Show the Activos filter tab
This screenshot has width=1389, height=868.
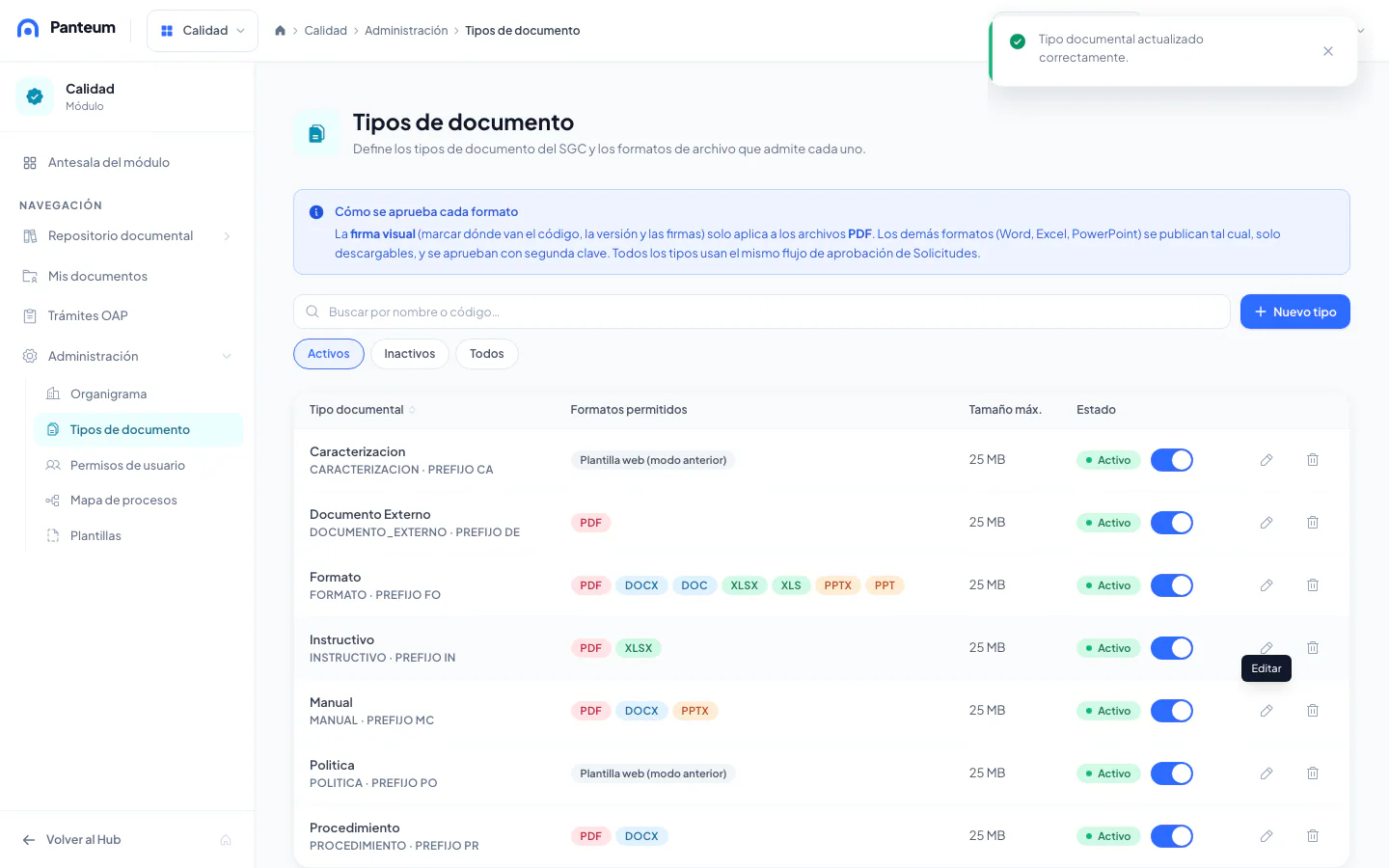329,354
